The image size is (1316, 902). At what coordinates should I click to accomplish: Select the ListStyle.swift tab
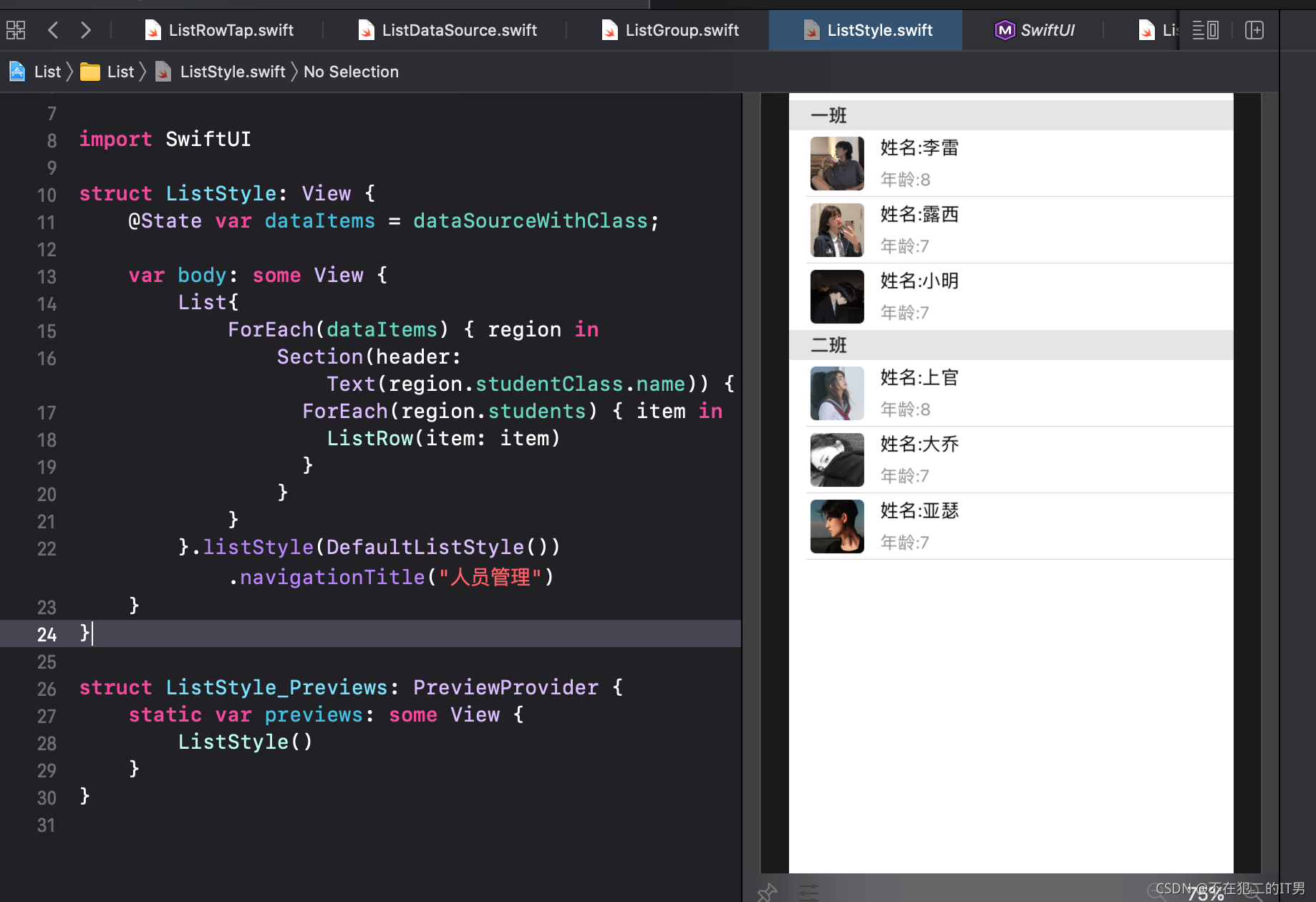[866, 30]
